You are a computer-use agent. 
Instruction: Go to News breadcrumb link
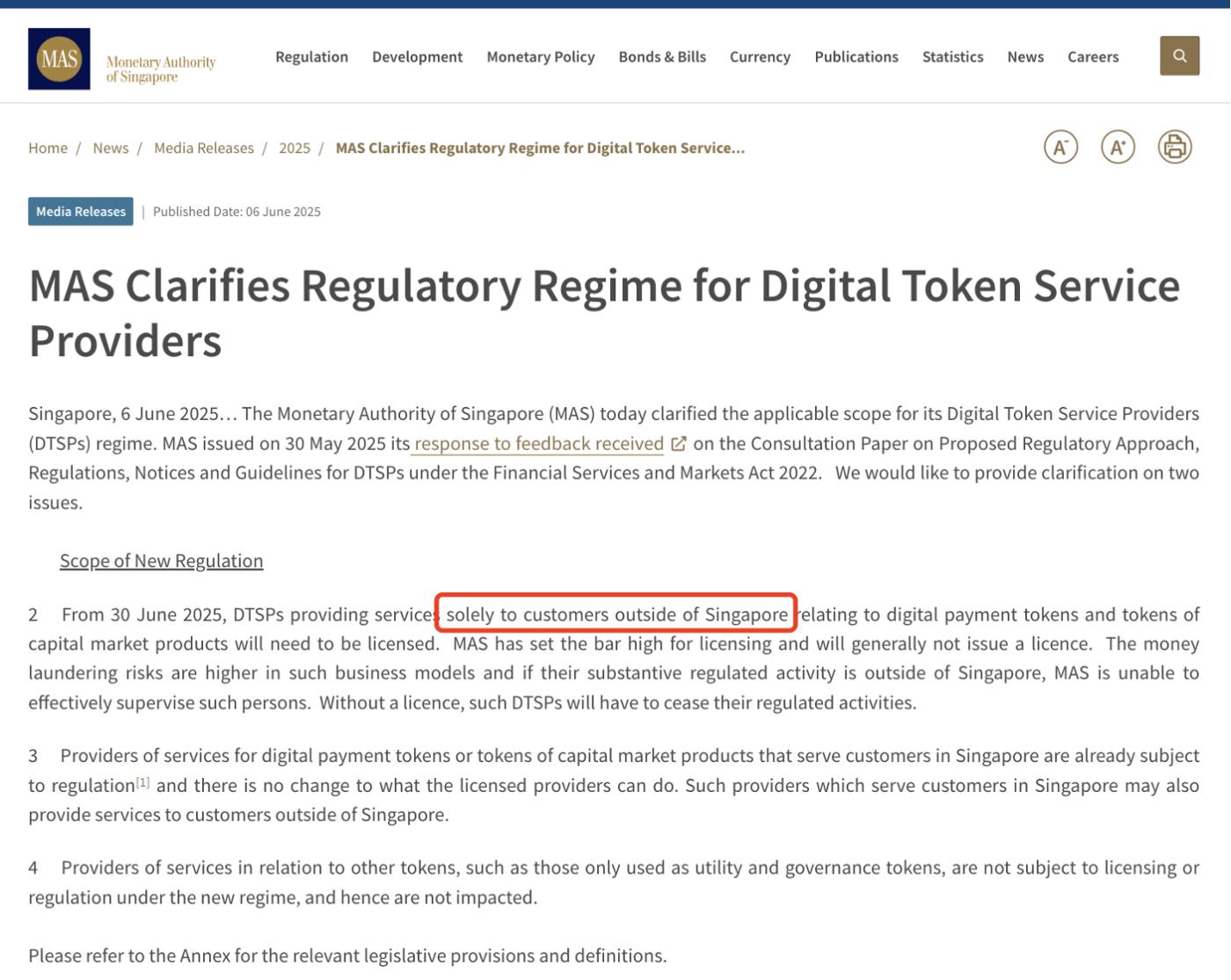pos(111,148)
